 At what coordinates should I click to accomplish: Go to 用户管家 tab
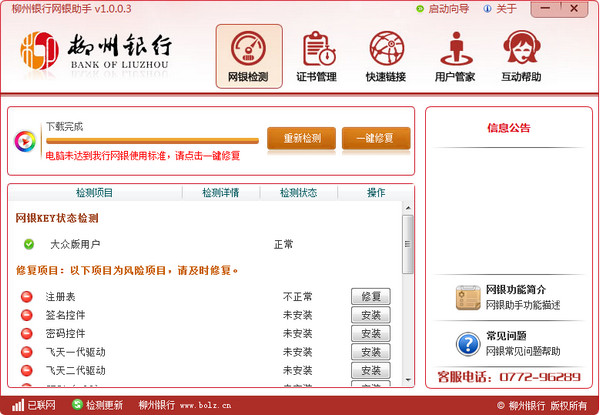pos(455,56)
